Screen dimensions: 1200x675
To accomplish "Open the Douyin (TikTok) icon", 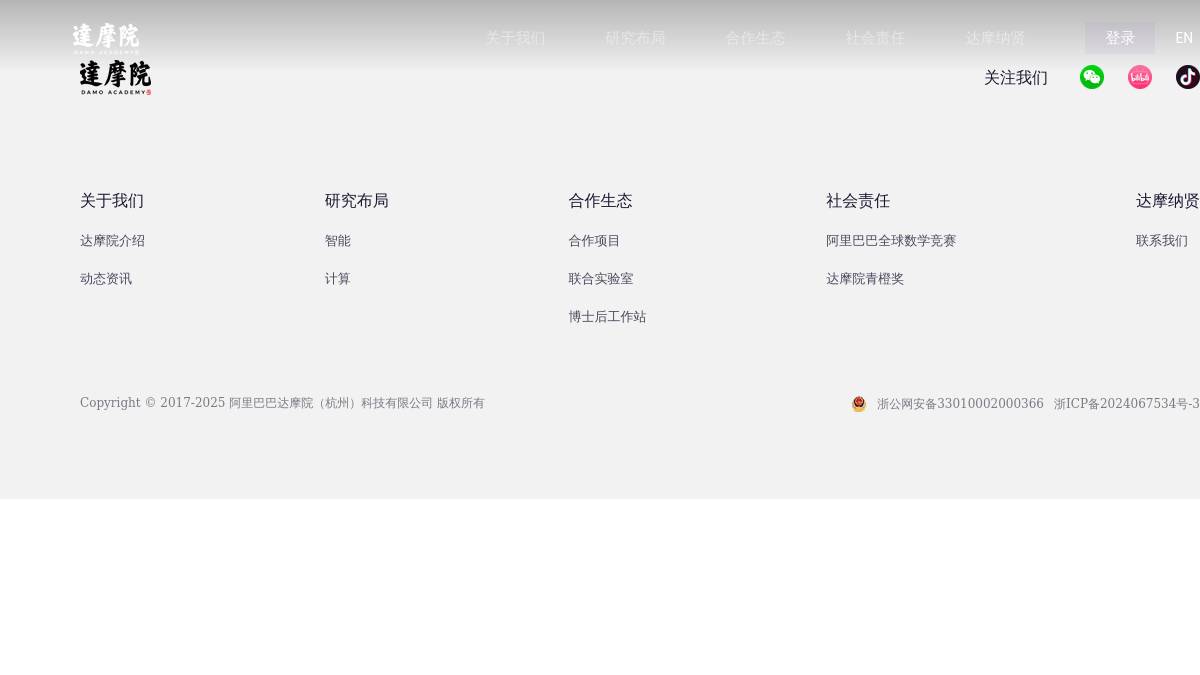I will [x=1188, y=77].
